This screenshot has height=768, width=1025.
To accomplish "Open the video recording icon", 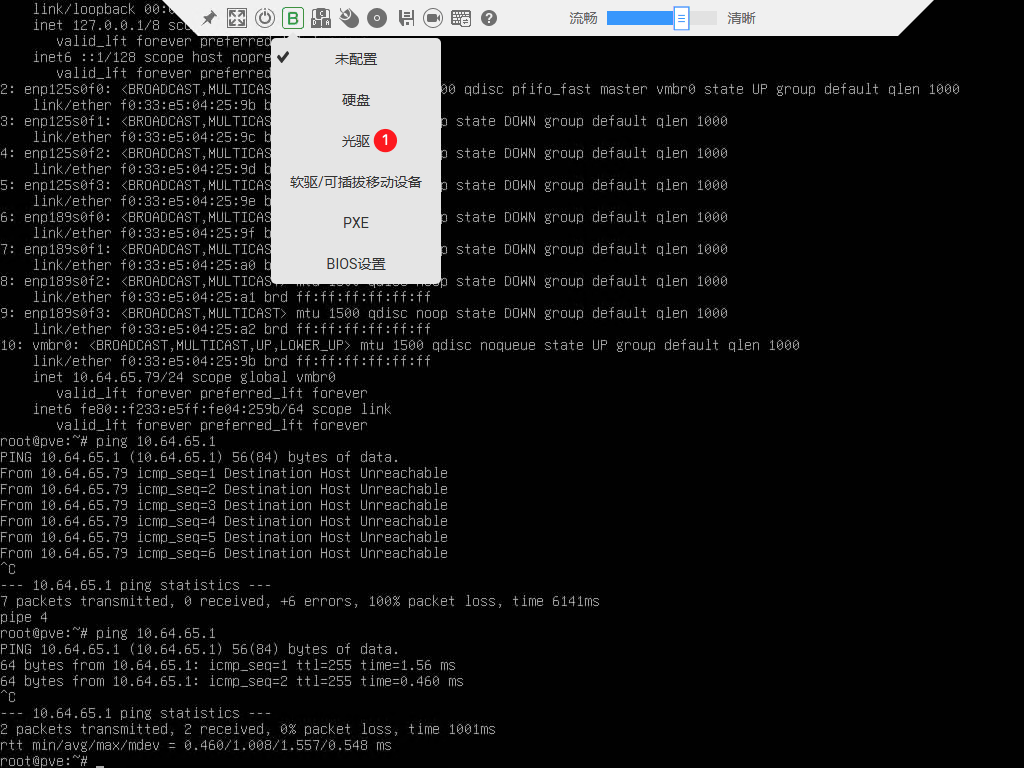I will point(434,17).
